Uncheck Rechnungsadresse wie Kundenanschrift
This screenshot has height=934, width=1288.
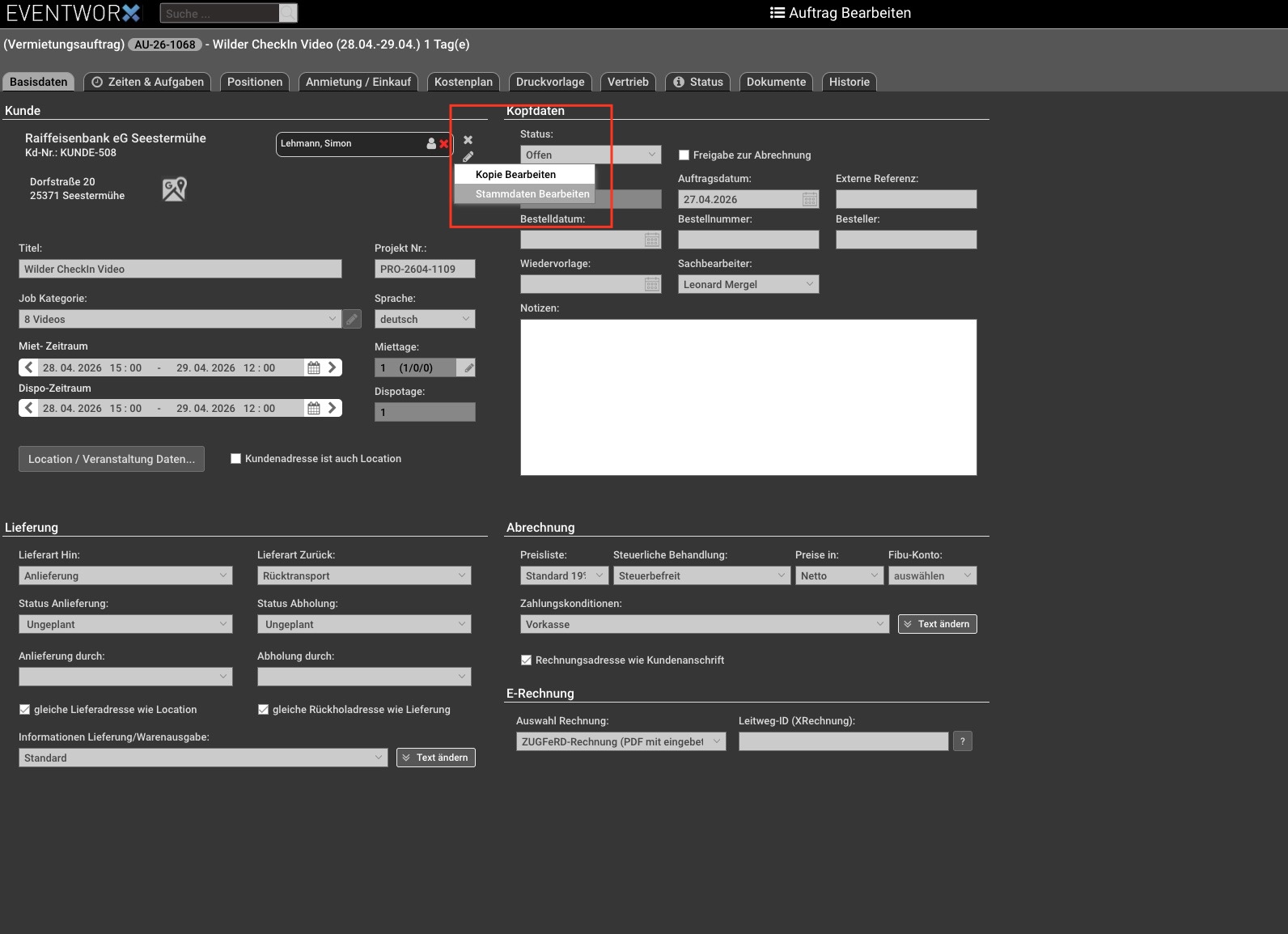coord(526,660)
